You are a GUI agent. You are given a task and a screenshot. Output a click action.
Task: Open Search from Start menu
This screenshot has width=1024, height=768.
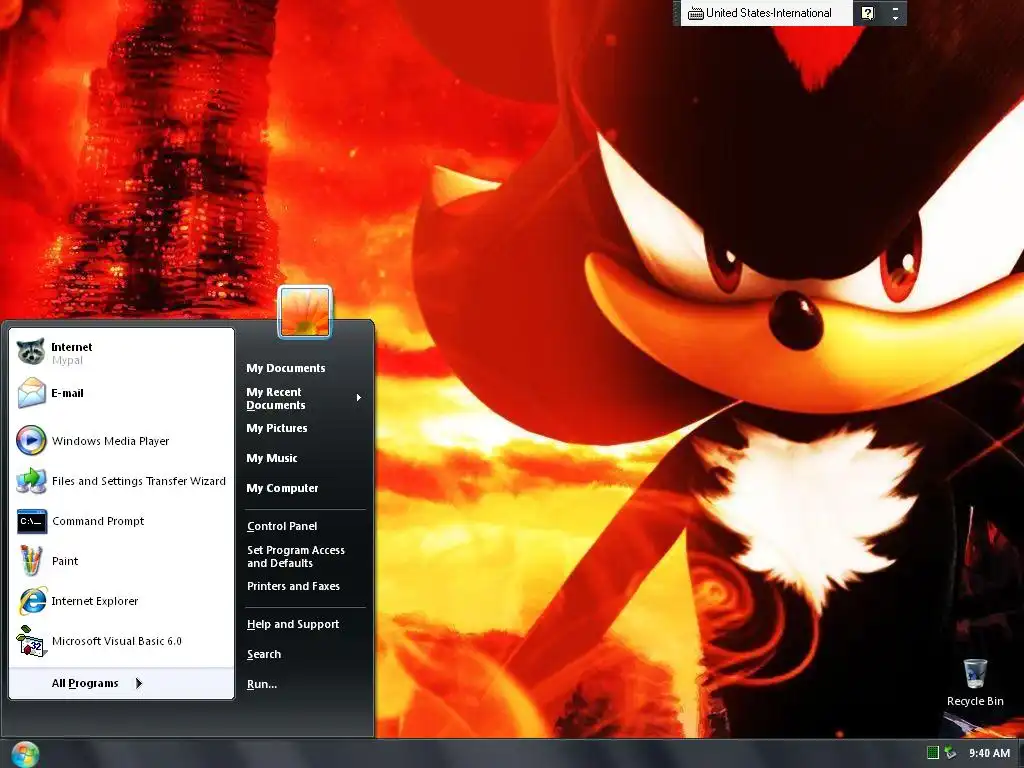click(x=264, y=654)
